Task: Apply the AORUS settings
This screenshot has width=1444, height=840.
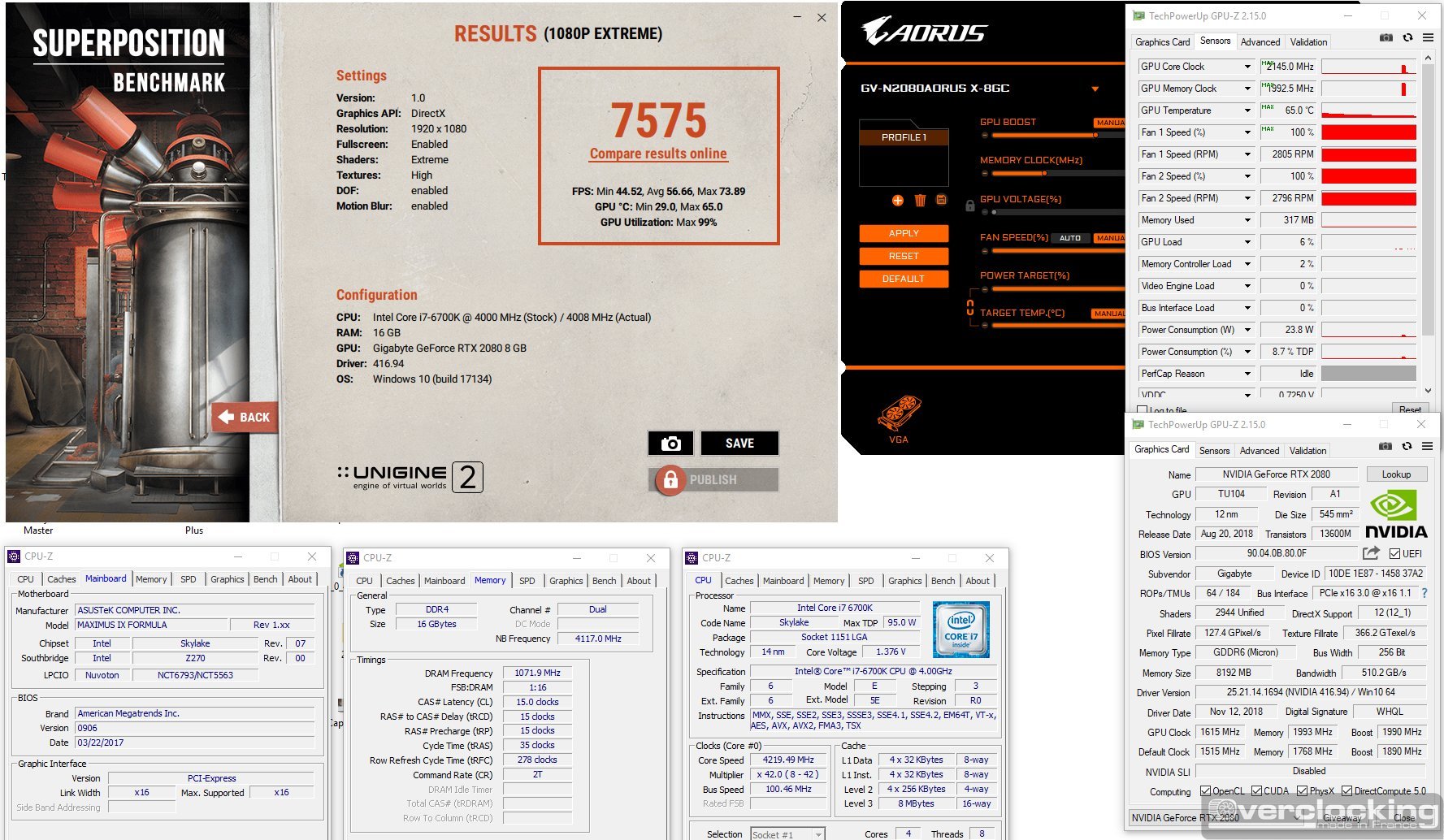Action: 904,233
